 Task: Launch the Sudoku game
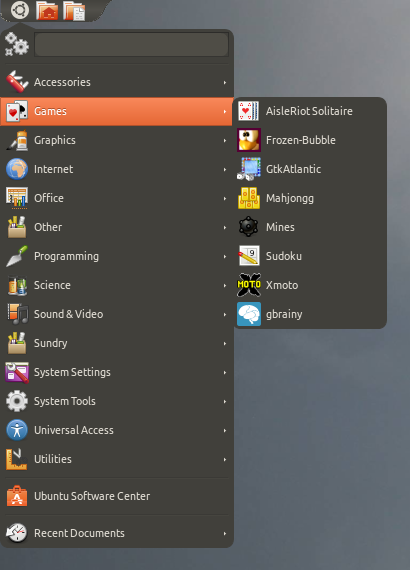click(310, 256)
